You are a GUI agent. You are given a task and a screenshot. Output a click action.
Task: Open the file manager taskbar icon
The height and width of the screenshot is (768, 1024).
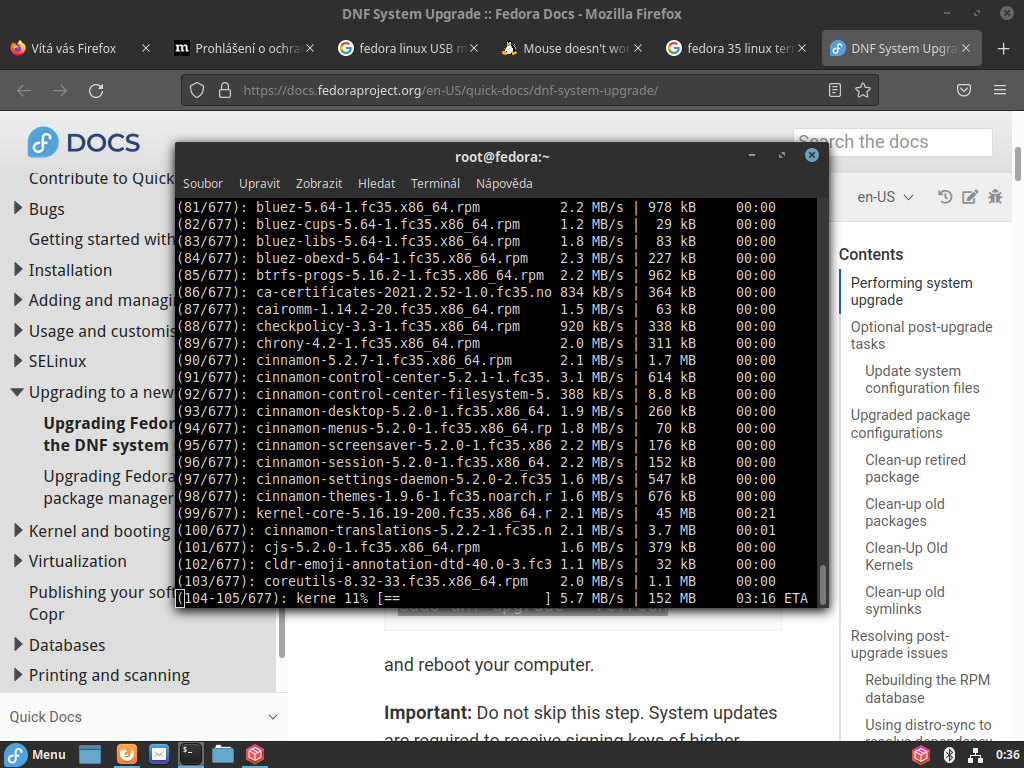tap(223, 754)
